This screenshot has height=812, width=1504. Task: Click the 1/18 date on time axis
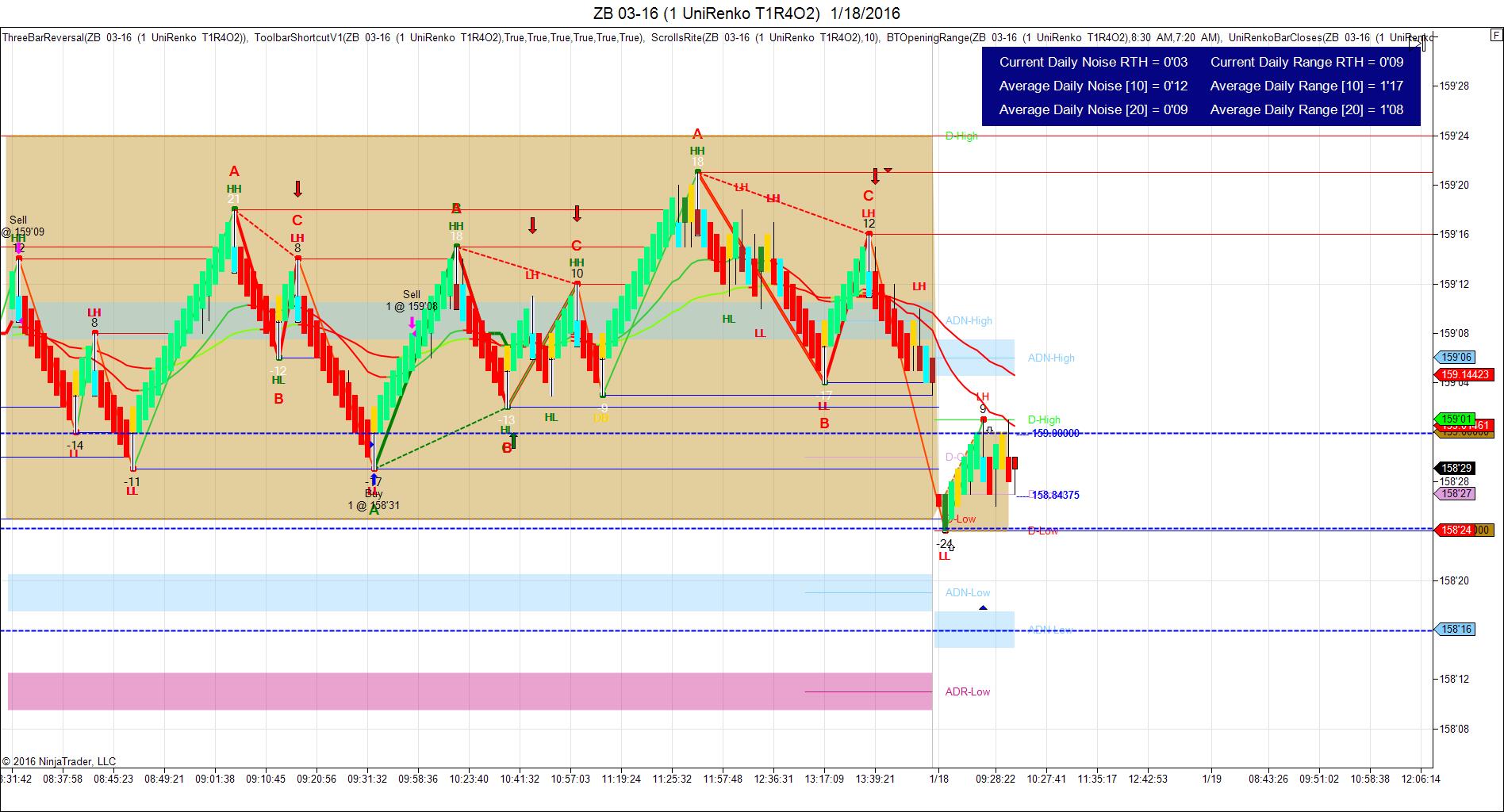(939, 779)
